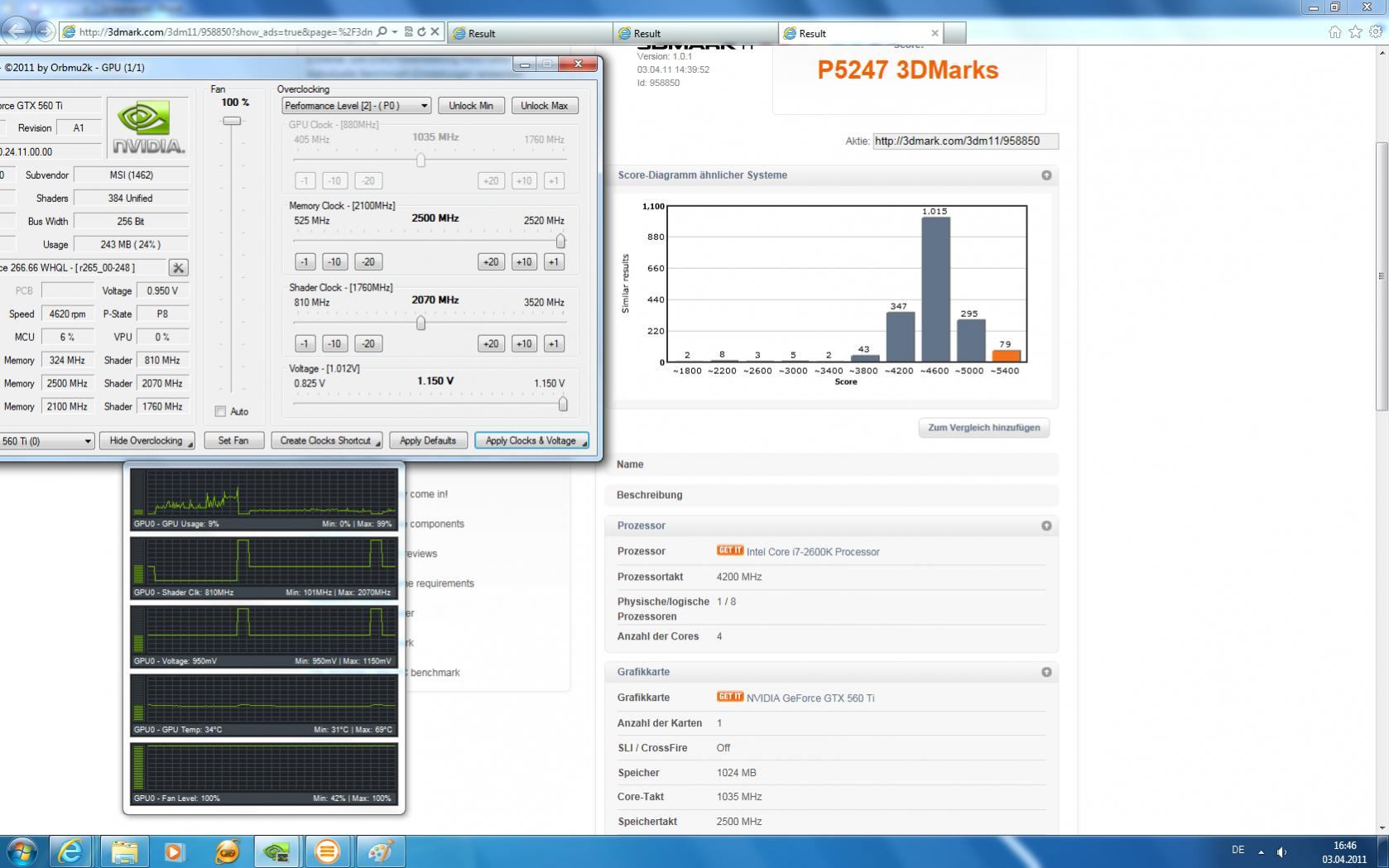
Task: Open driver settings wrench icon
Action: 178,267
